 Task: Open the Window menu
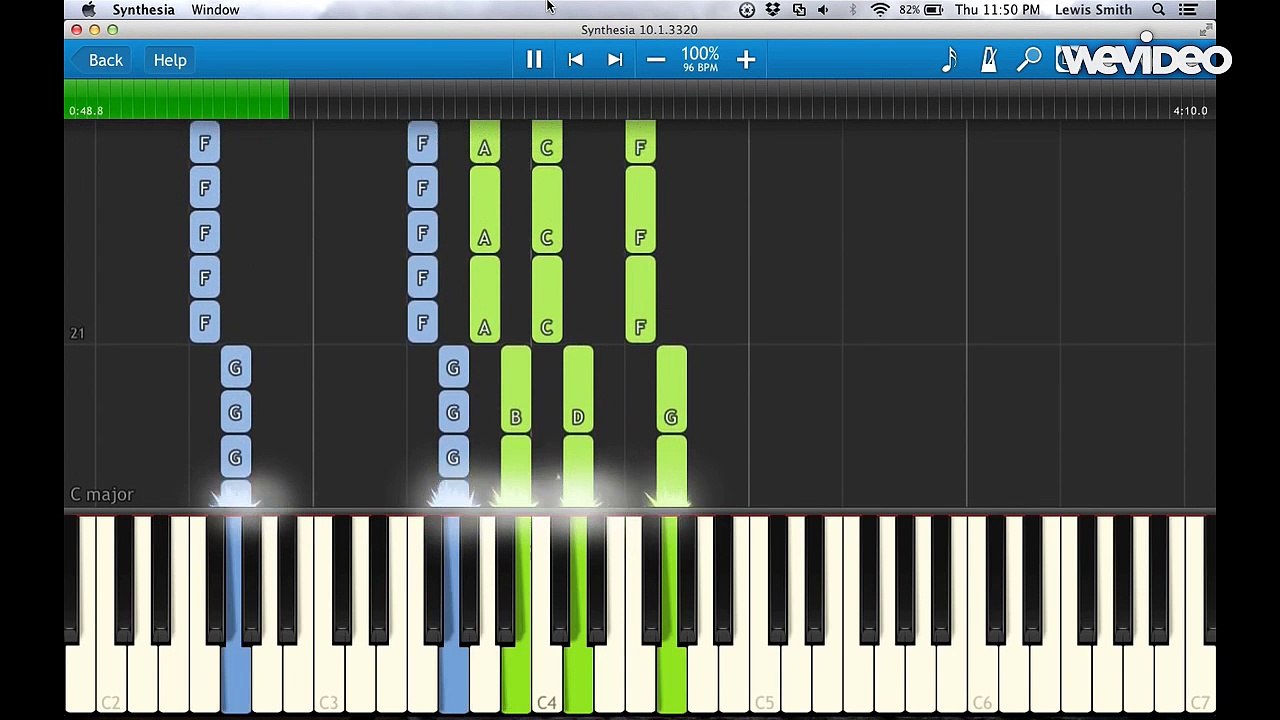[x=215, y=10]
